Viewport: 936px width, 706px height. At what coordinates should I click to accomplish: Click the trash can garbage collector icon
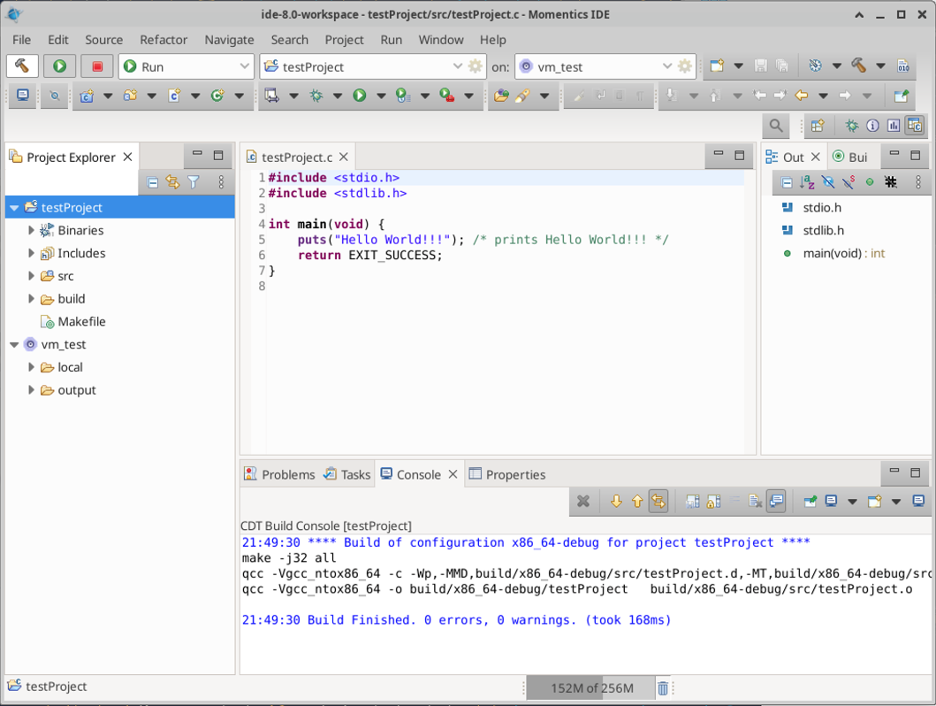click(x=662, y=688)
